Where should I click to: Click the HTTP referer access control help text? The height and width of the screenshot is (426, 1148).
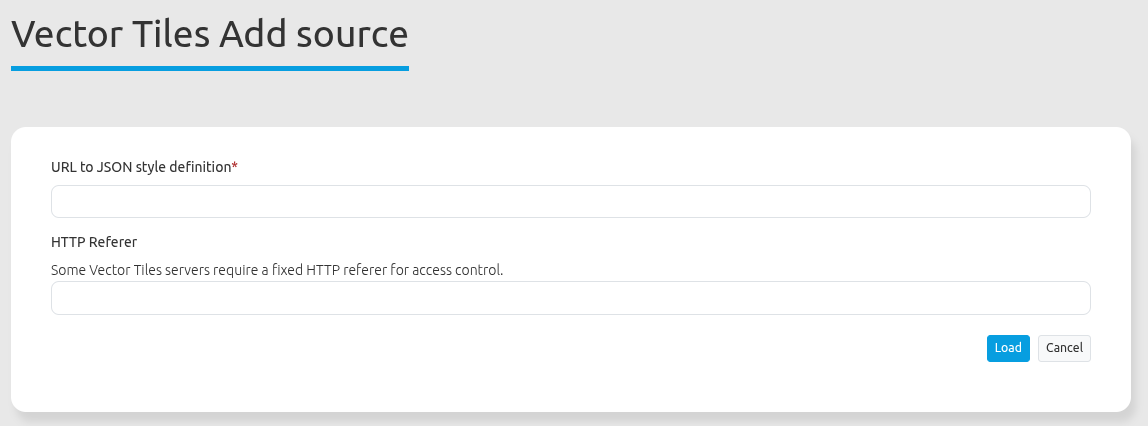(277, 270)
